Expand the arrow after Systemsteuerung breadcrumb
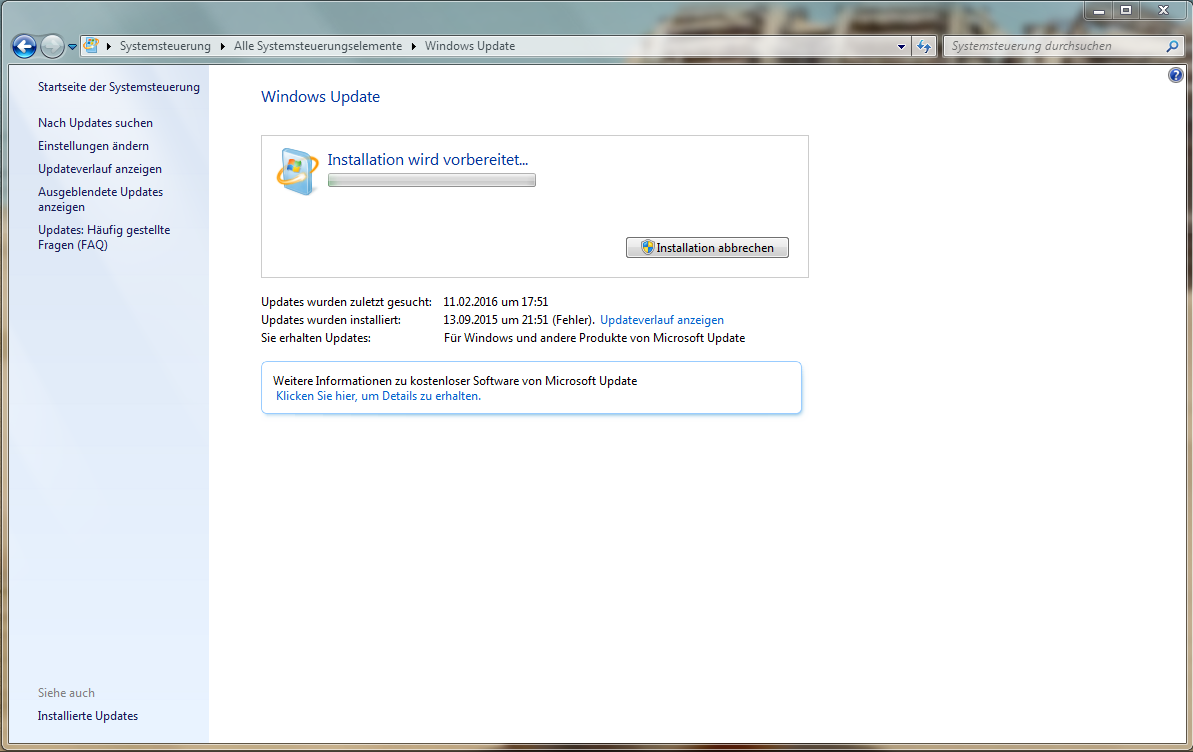Image resolution: width=1193 pixels, height=752 pixels. [222, 46]
